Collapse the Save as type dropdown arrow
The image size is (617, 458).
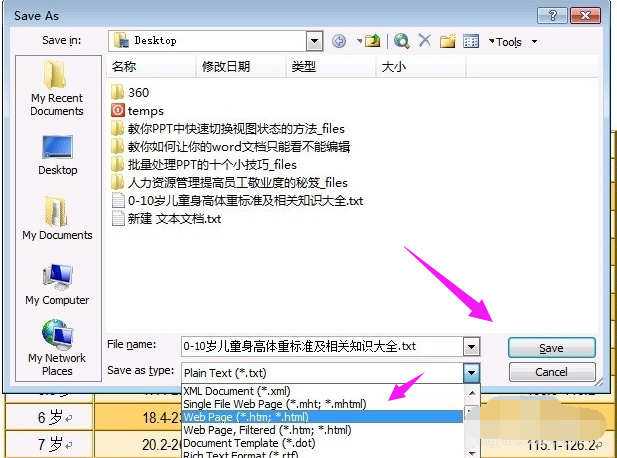point(471,372)
